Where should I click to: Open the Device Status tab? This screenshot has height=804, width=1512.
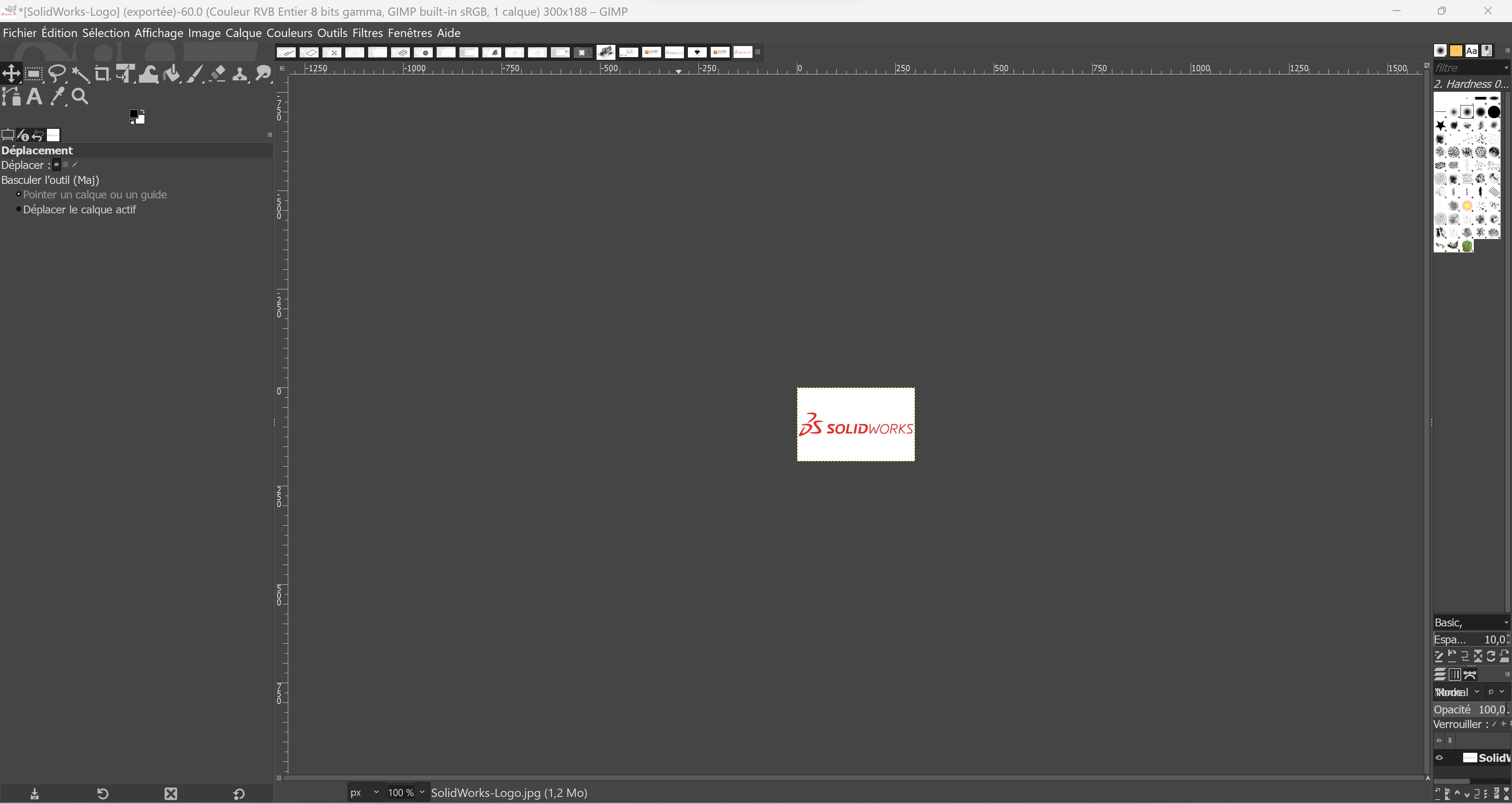pyautogui.click(x=23, y=135)
